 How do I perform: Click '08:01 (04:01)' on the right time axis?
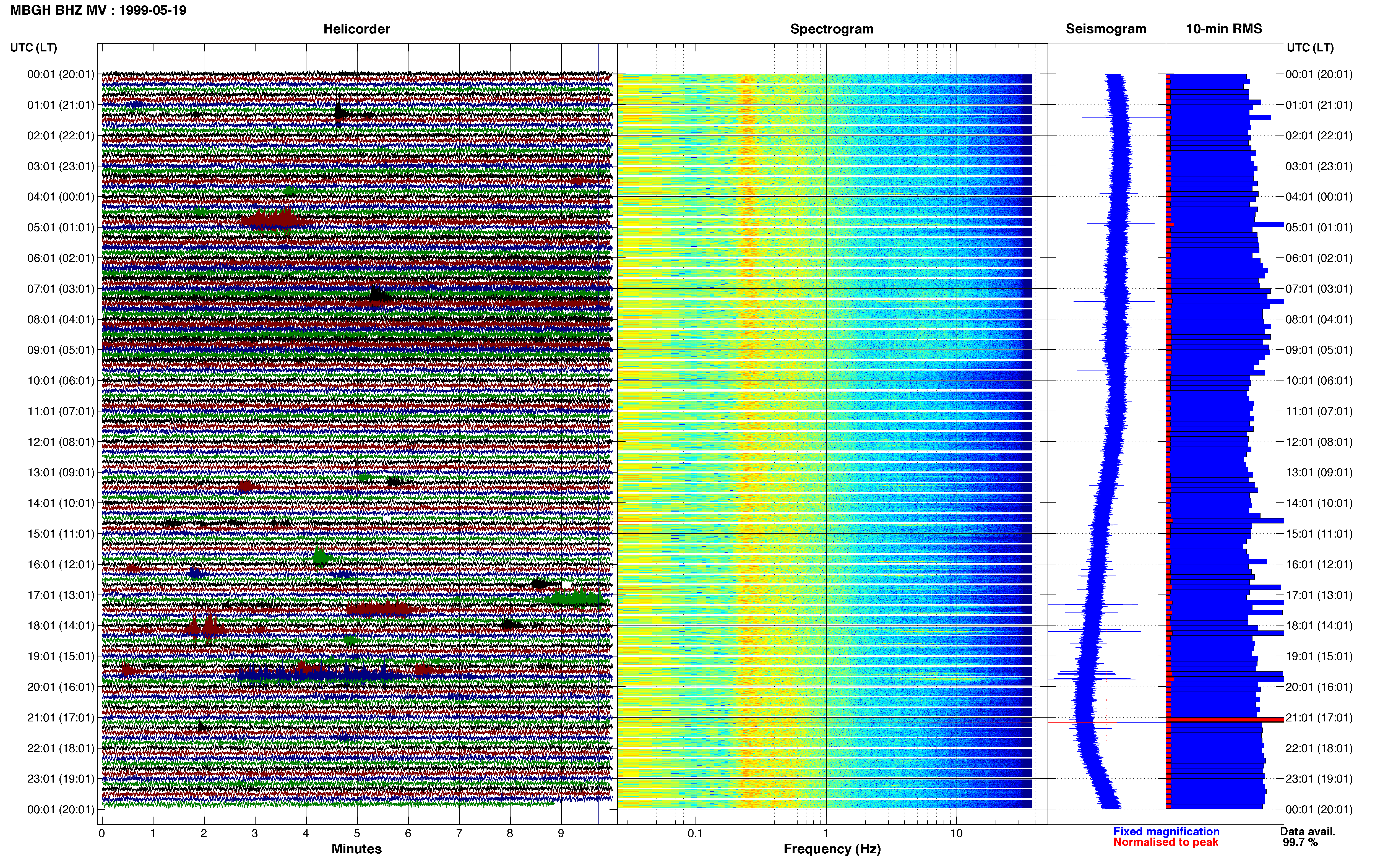coord(1319,319)
